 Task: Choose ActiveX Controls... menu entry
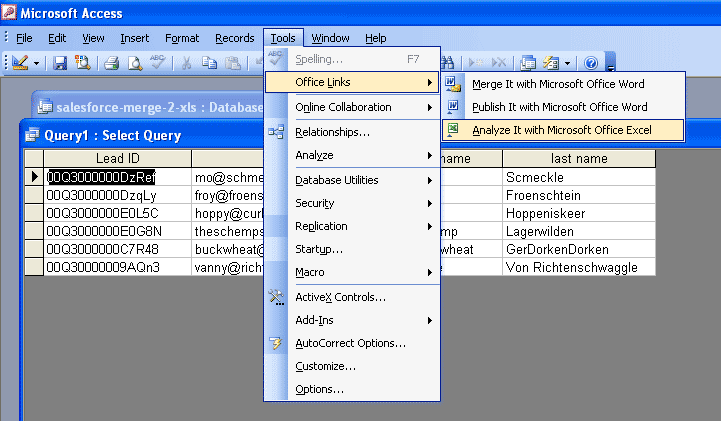(352, 297)
